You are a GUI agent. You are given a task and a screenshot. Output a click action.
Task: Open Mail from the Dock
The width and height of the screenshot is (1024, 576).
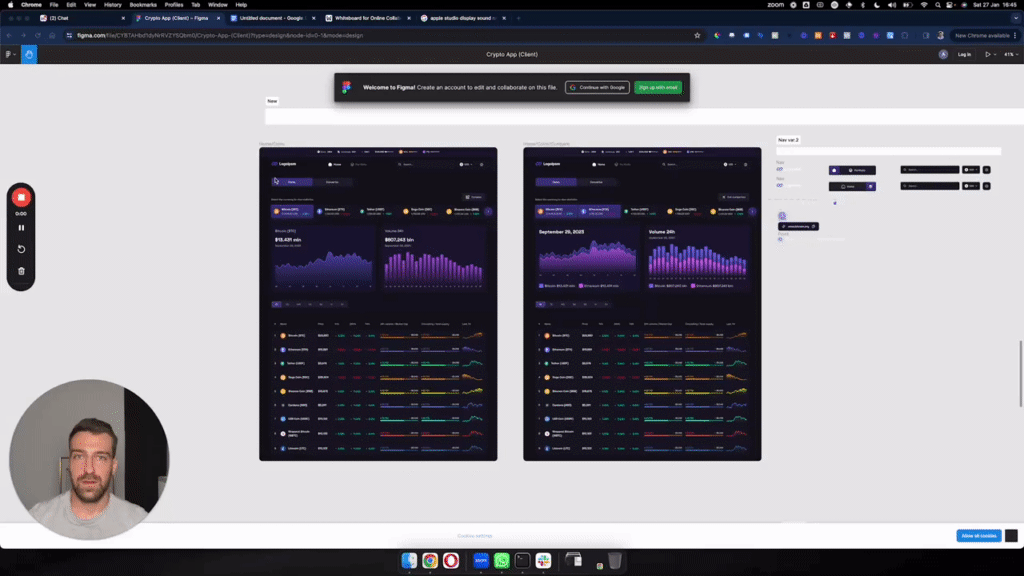pos(480,562)
